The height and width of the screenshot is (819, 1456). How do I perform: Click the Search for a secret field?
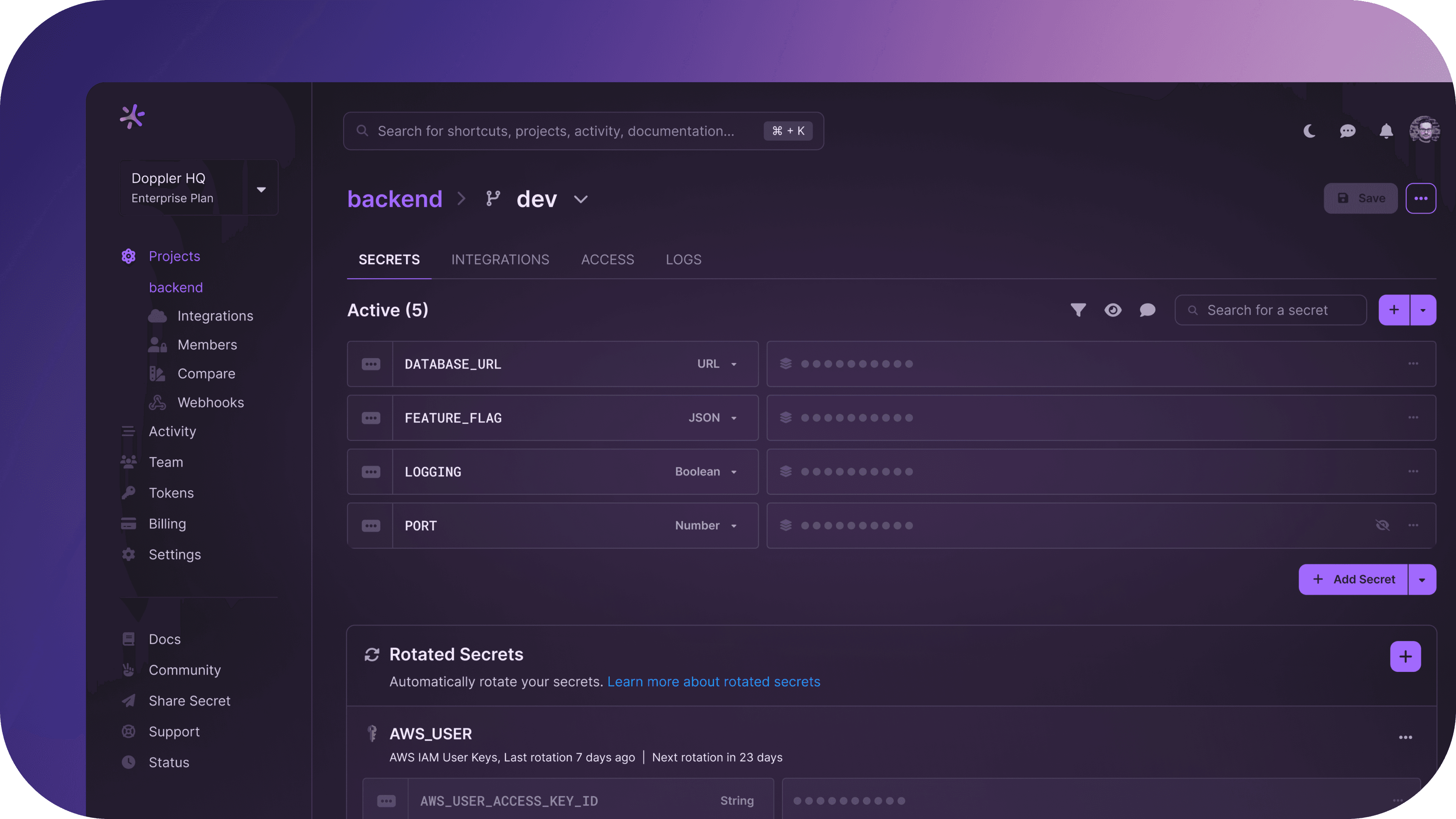coord(1271,310)
